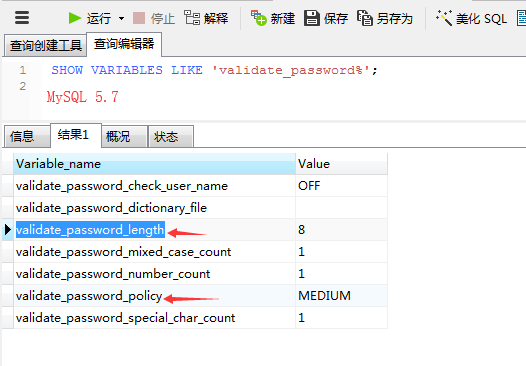Viewport: 526px width, 366px height.
Task: Select the OFF value cell
Action: coord(341,186)
